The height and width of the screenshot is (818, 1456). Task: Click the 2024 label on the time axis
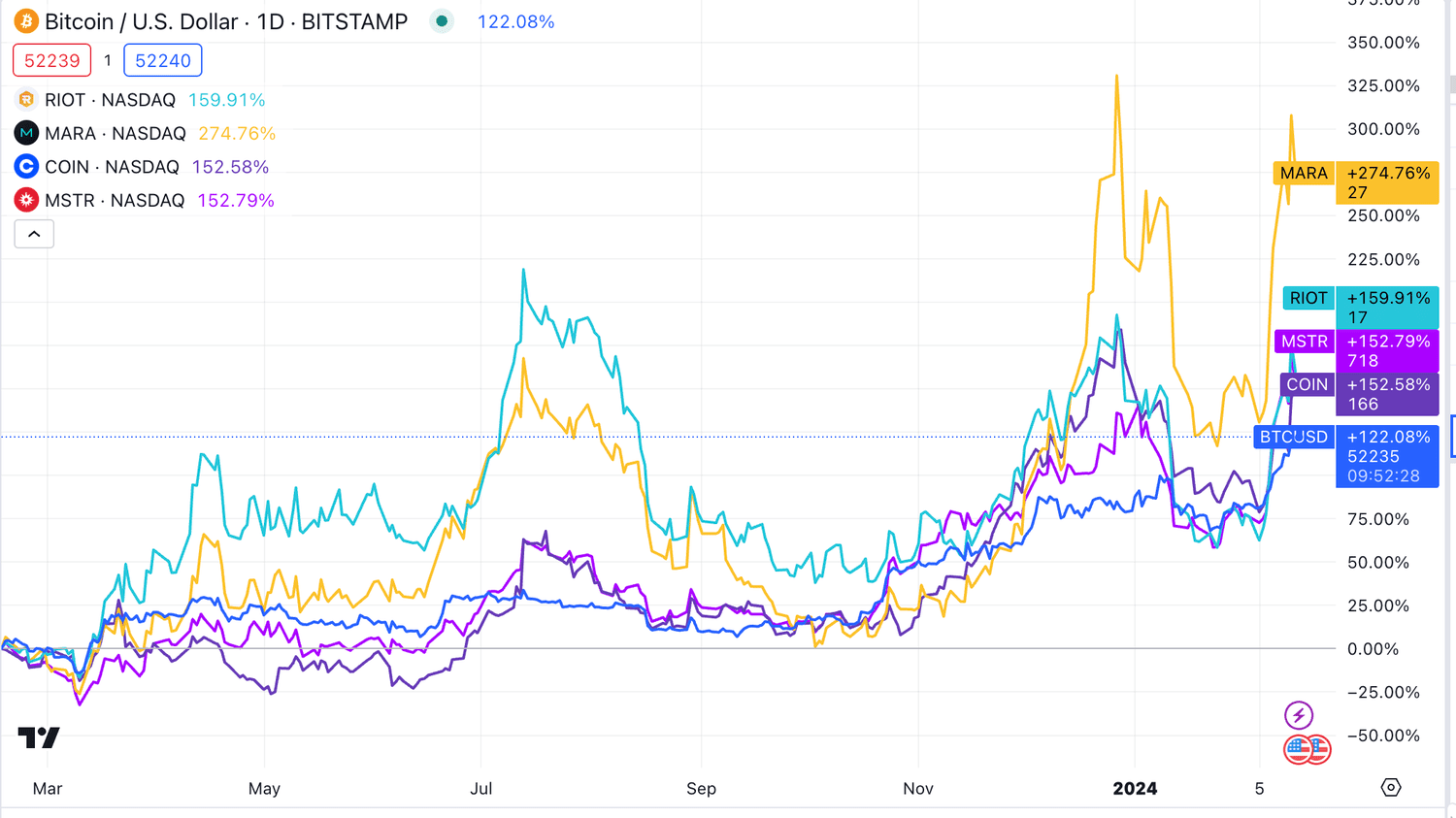click(1135, 788)
